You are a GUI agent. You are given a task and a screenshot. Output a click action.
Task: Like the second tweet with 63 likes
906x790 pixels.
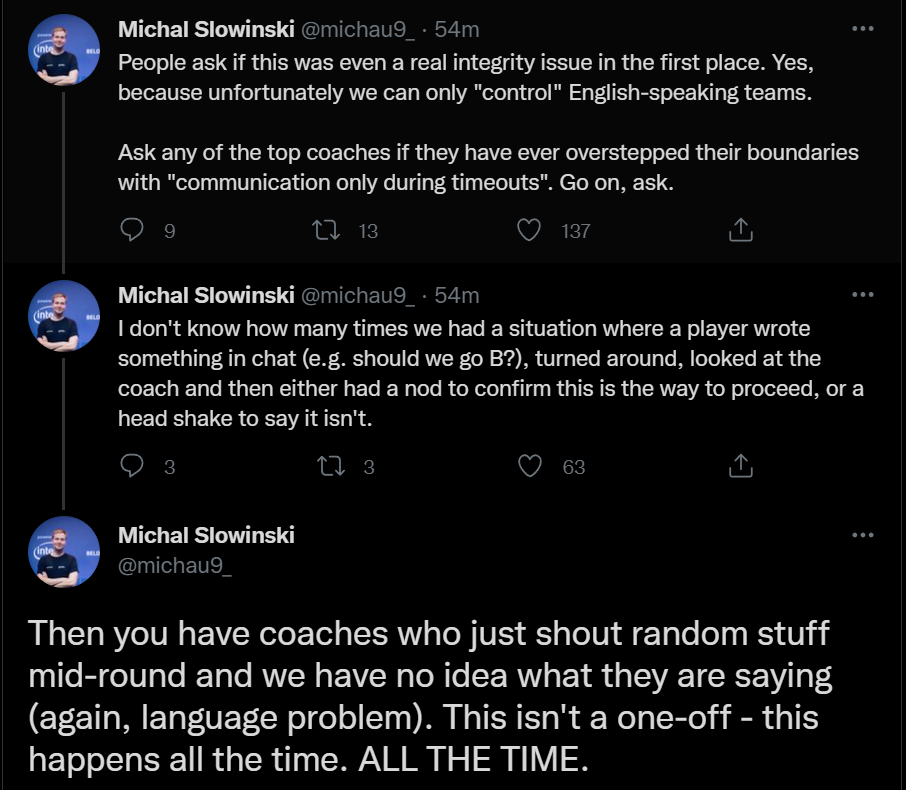coord(530,466)
